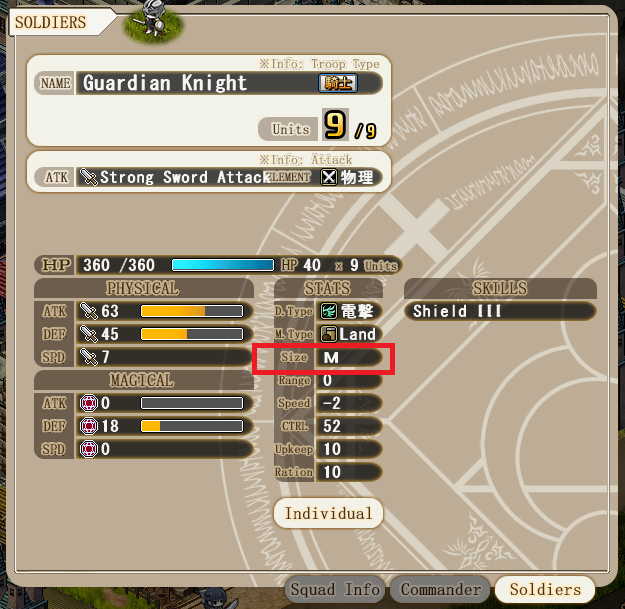Click the magical DEF red orb icon

[88, 426]
